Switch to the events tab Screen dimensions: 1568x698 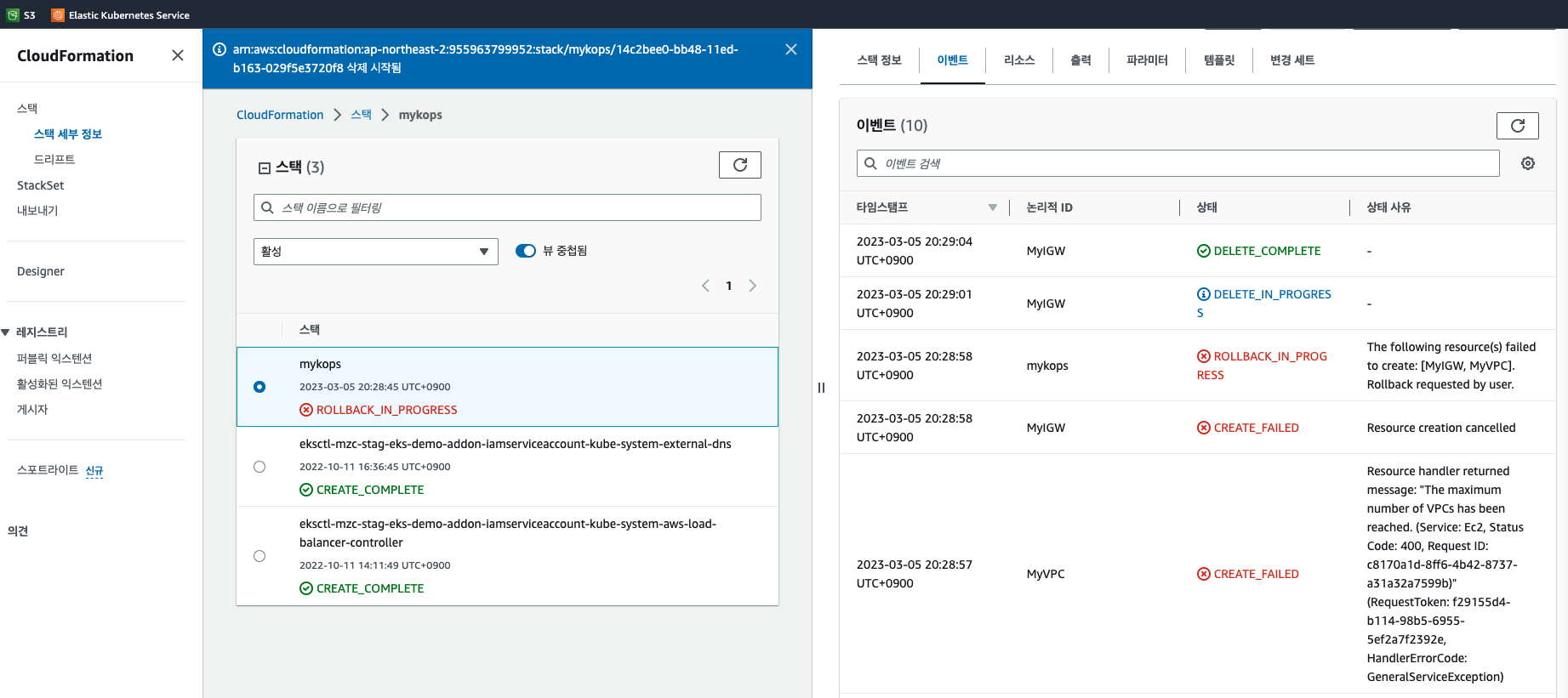click(x=952, y=60)
